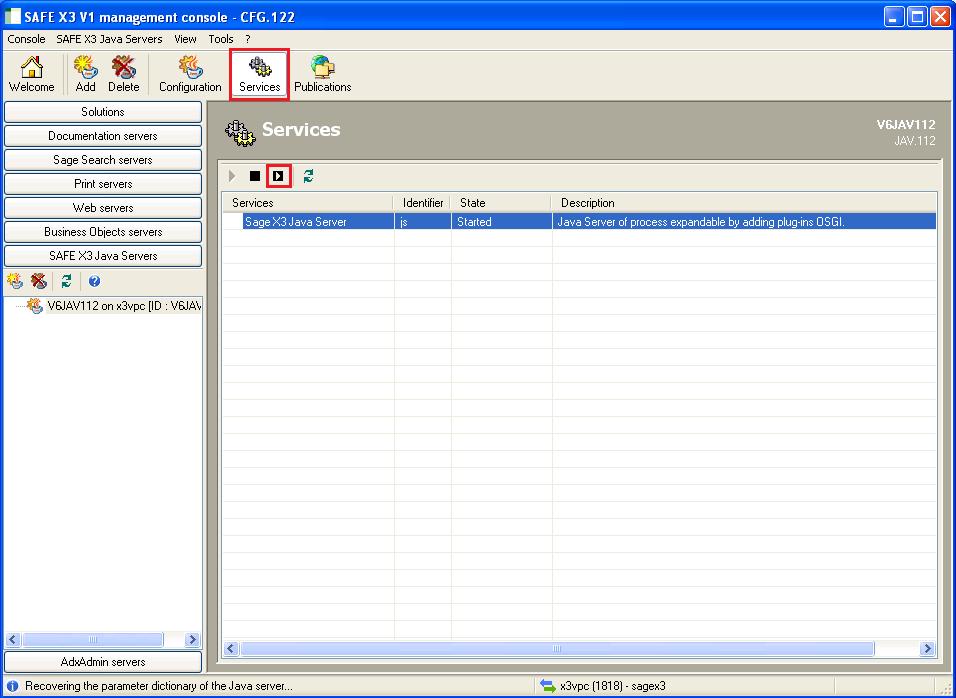Image resolution: width=956 pixels, height=698 pixels.
Task: Expand the Sage Search servers section
Action: [x=103, y=160]
